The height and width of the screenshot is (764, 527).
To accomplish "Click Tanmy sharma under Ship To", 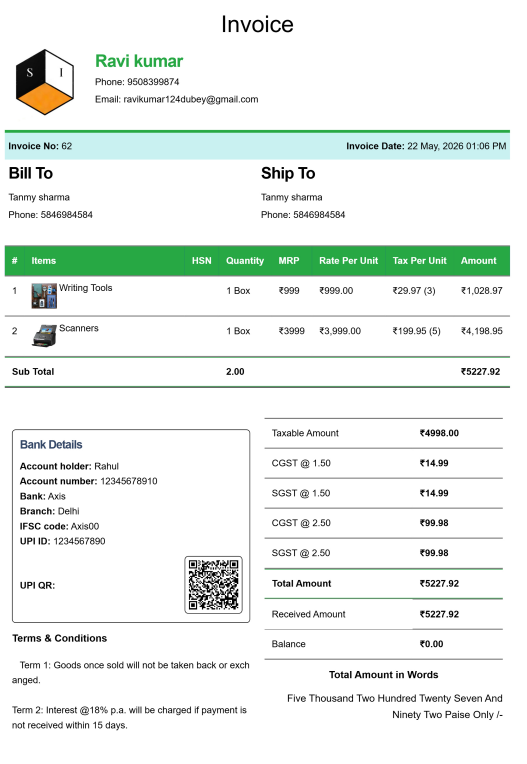I will (291, 197).
